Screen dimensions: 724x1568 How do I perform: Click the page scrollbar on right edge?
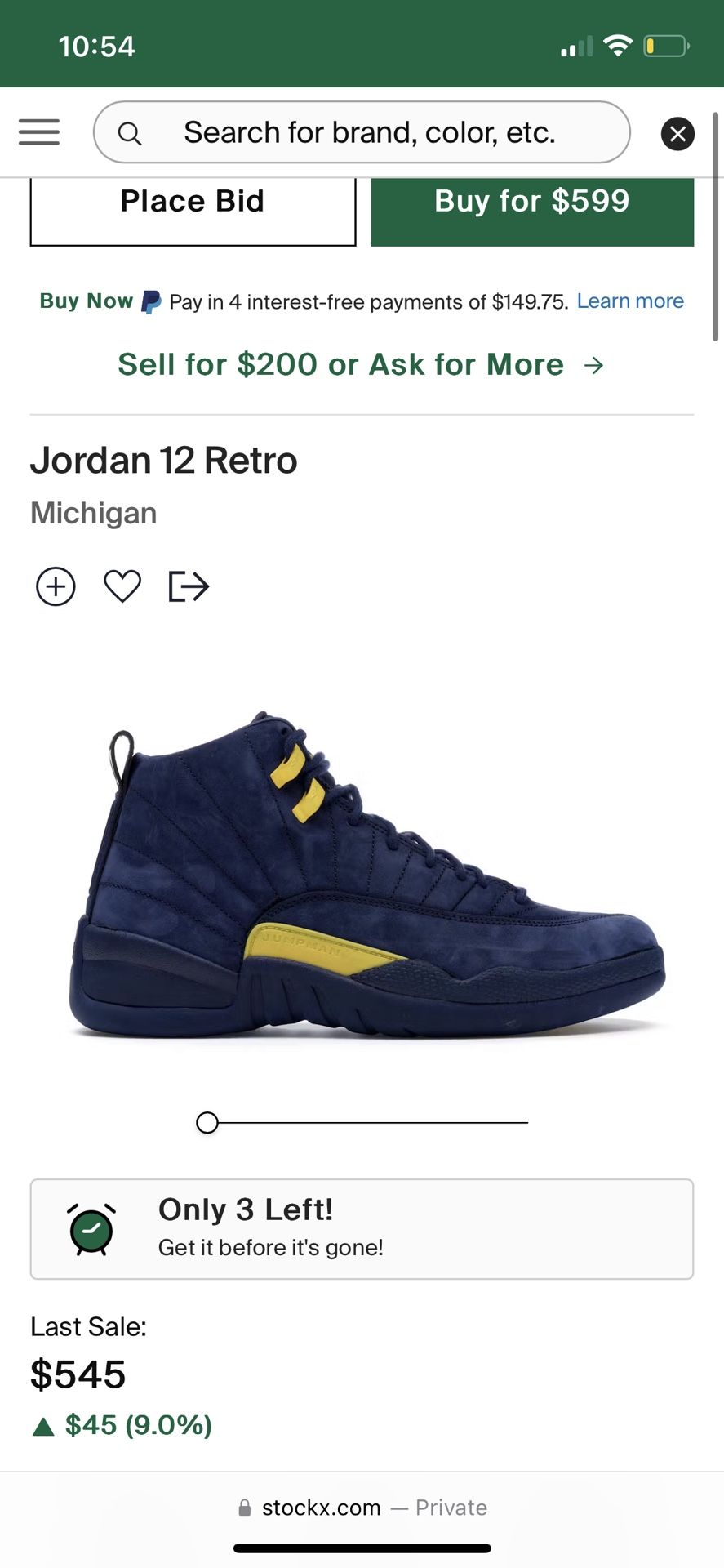click(x=716, y=227)
